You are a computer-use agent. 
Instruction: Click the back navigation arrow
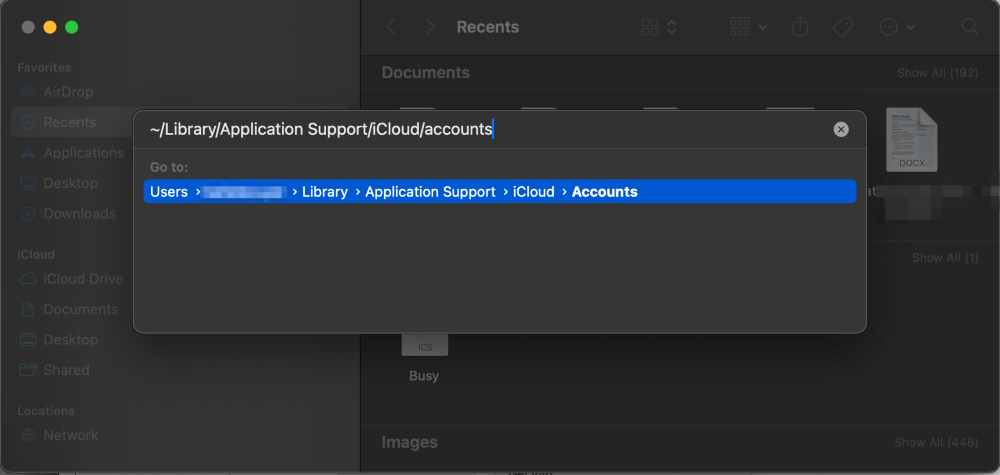point(391,27)
